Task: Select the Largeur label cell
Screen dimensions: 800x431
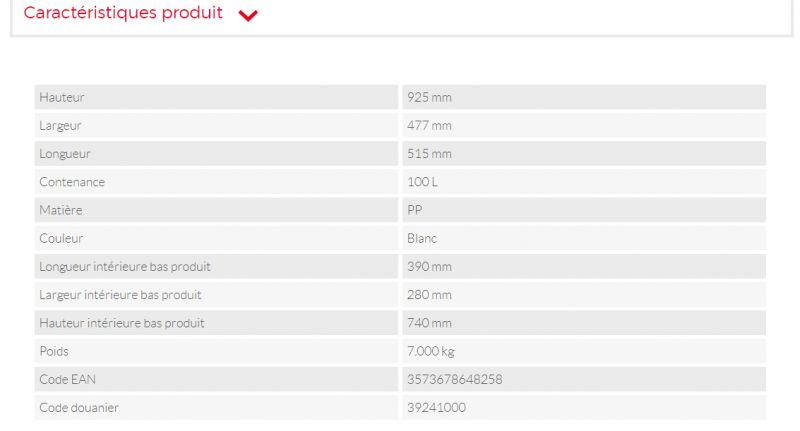Action: pos(60,126)
